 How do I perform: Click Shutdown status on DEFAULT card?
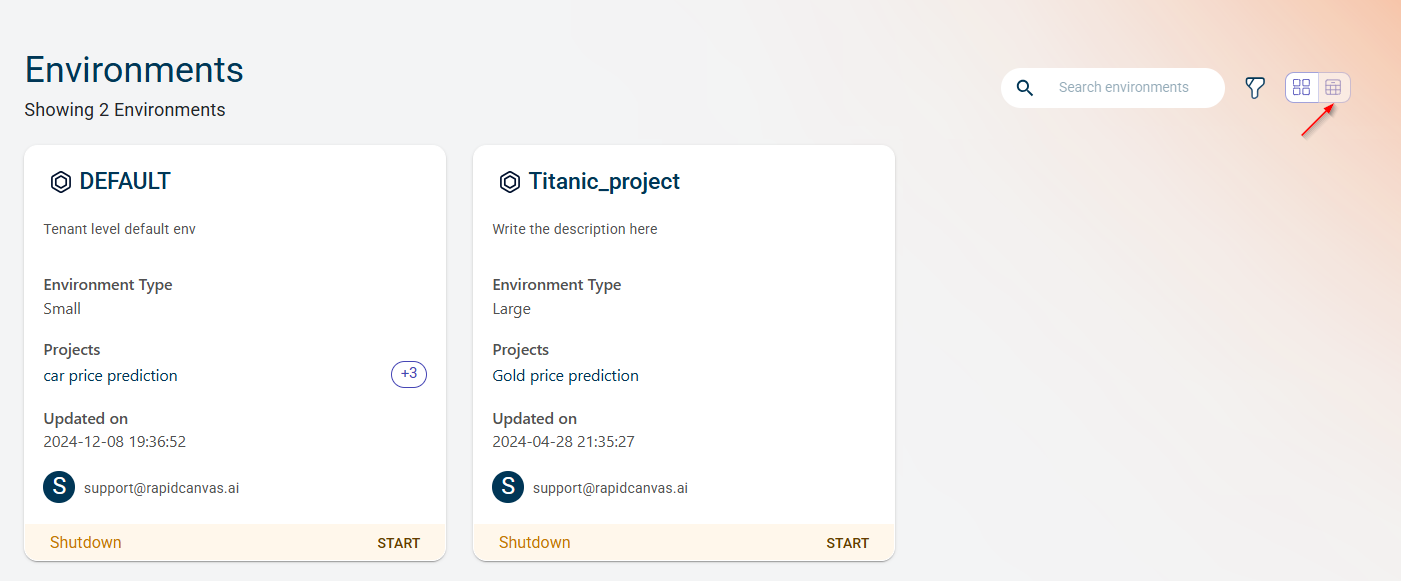[86, 543]
